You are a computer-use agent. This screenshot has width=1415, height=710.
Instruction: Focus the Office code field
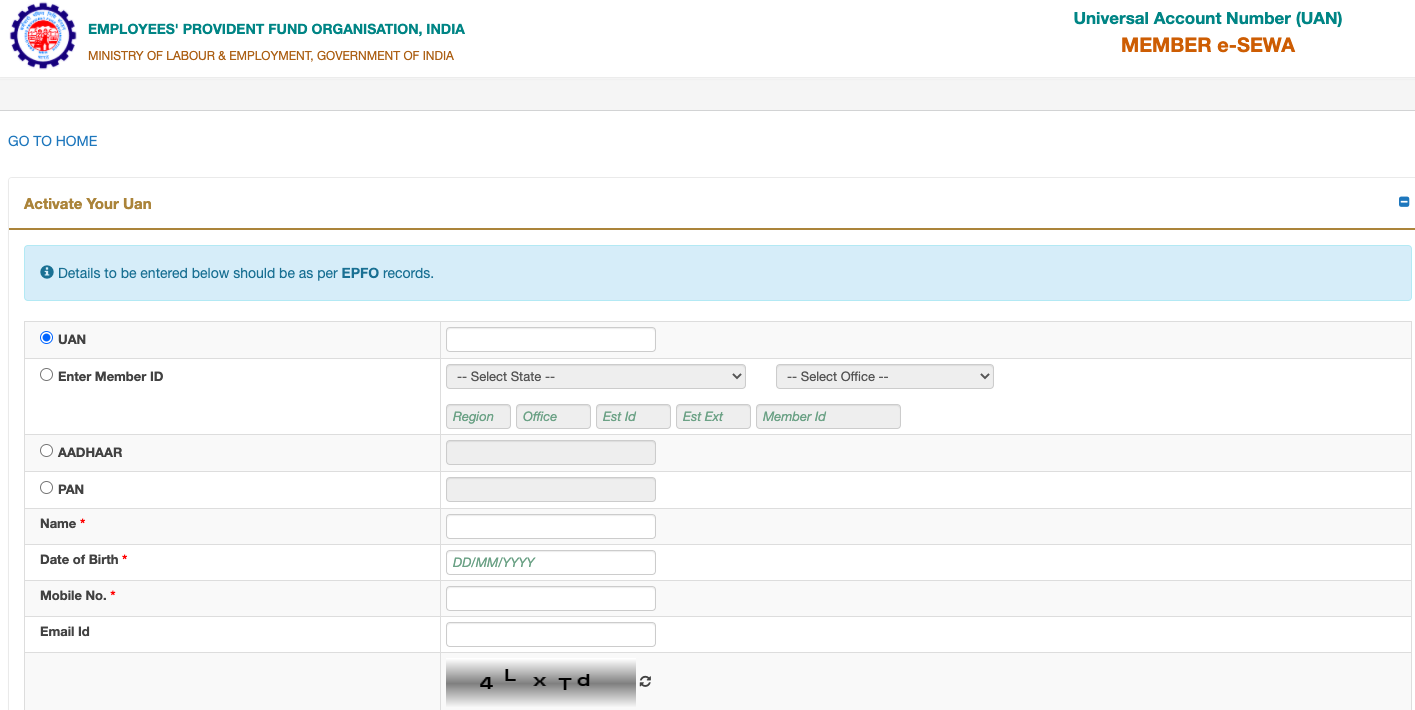553,416
